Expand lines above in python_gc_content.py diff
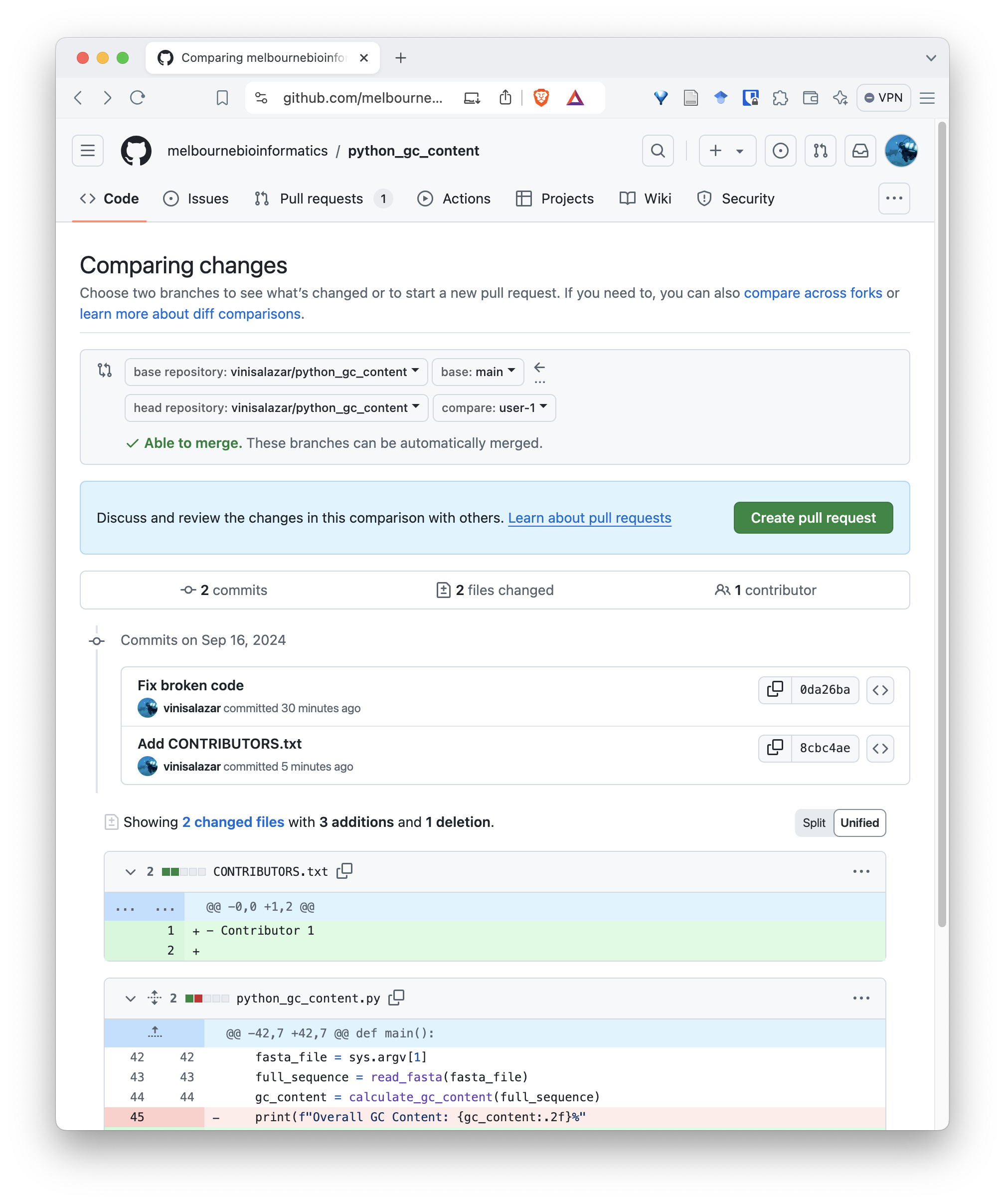 pos(155,1032)
